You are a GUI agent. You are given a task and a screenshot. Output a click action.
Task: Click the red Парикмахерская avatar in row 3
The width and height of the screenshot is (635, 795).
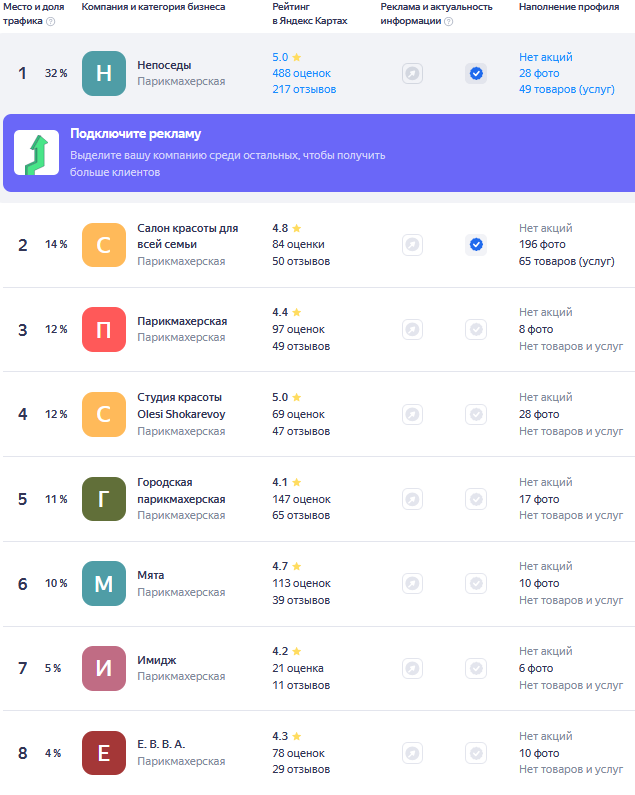[104, 330]
